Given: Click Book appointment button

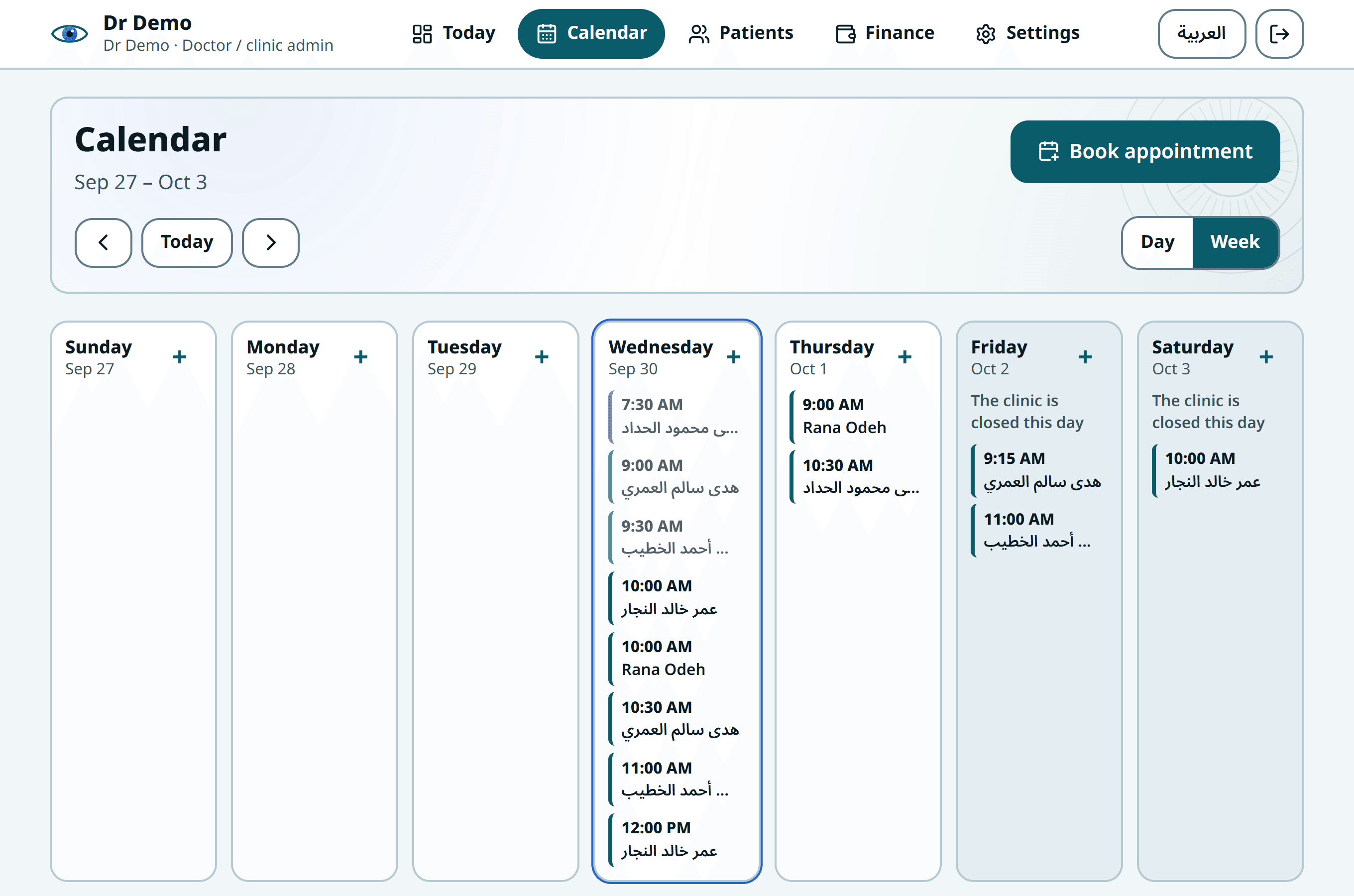Looking at the screenshot, I should coord(1145,151).
